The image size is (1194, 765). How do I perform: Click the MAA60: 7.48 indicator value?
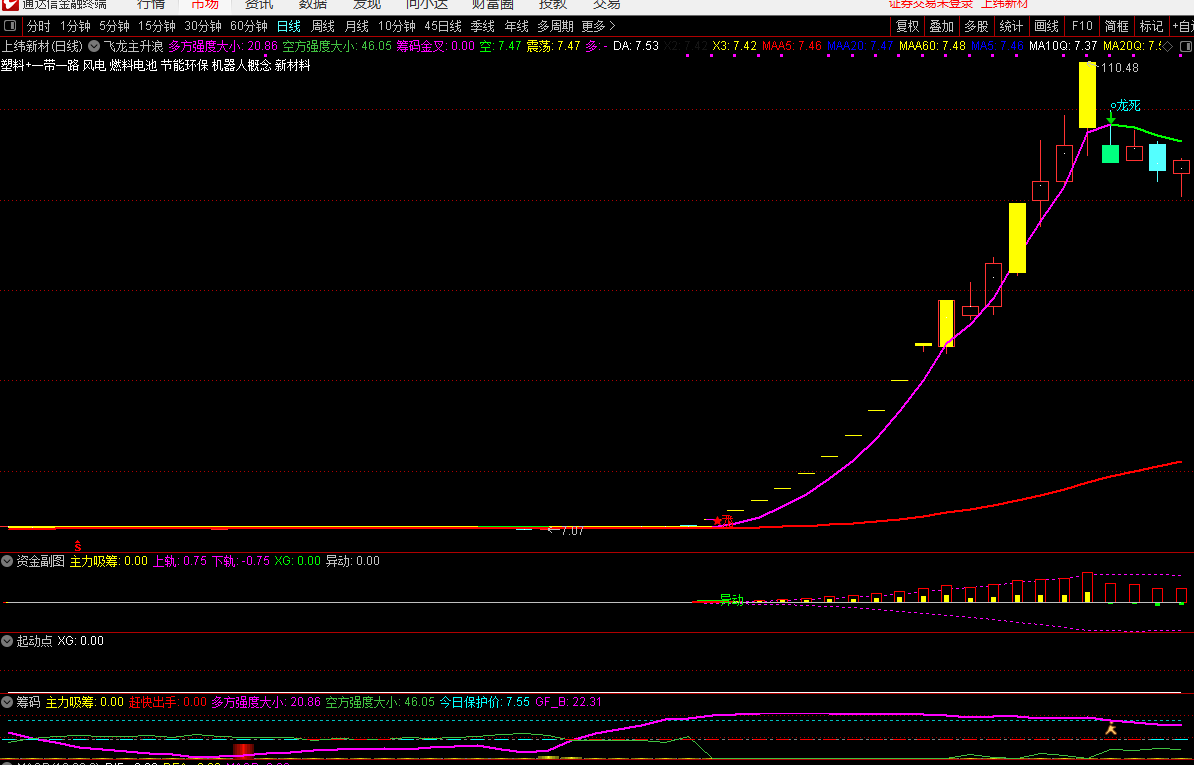(932, 46)
